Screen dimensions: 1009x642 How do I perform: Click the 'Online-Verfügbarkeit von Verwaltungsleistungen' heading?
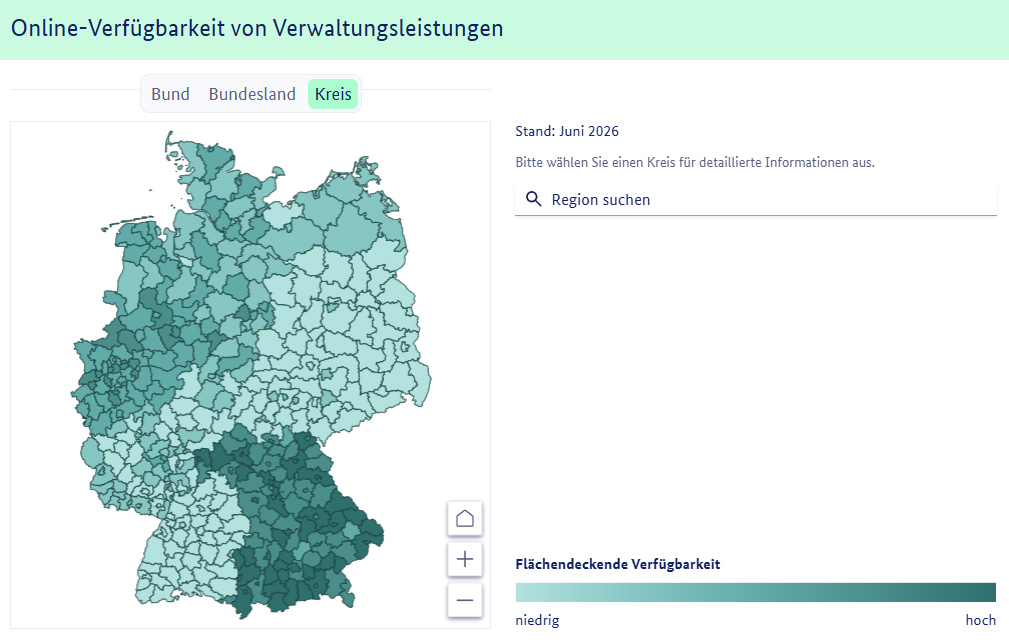(257, 28)
